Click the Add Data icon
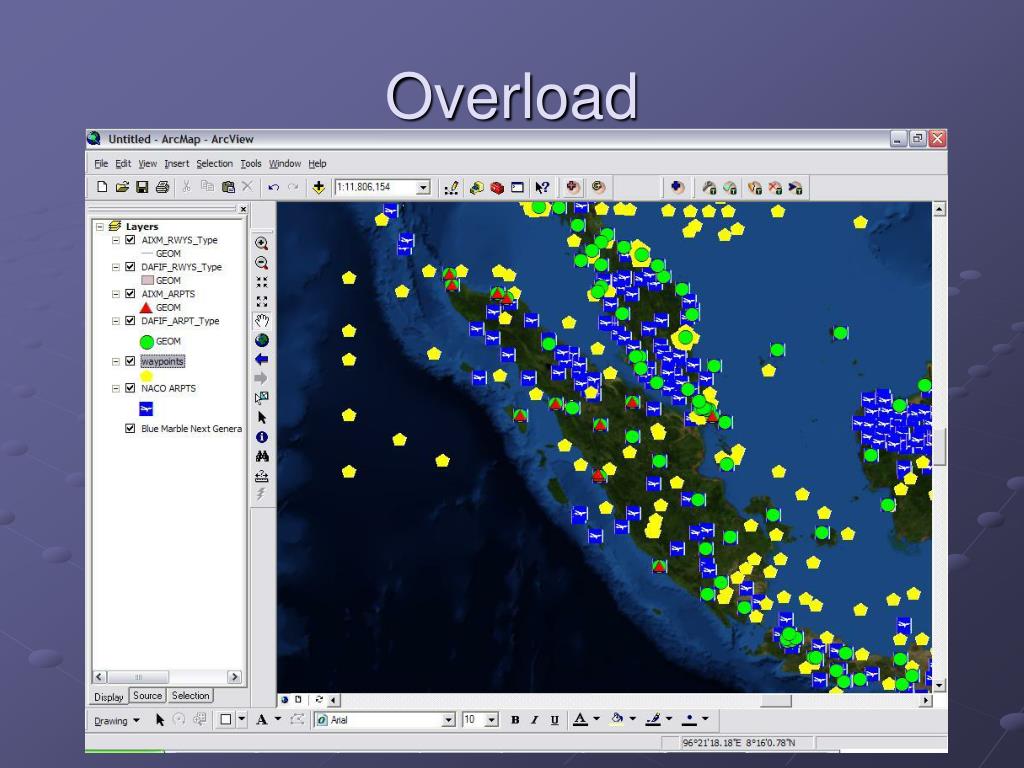Screen dimensions: 1024x768 [x=318, y=187]
